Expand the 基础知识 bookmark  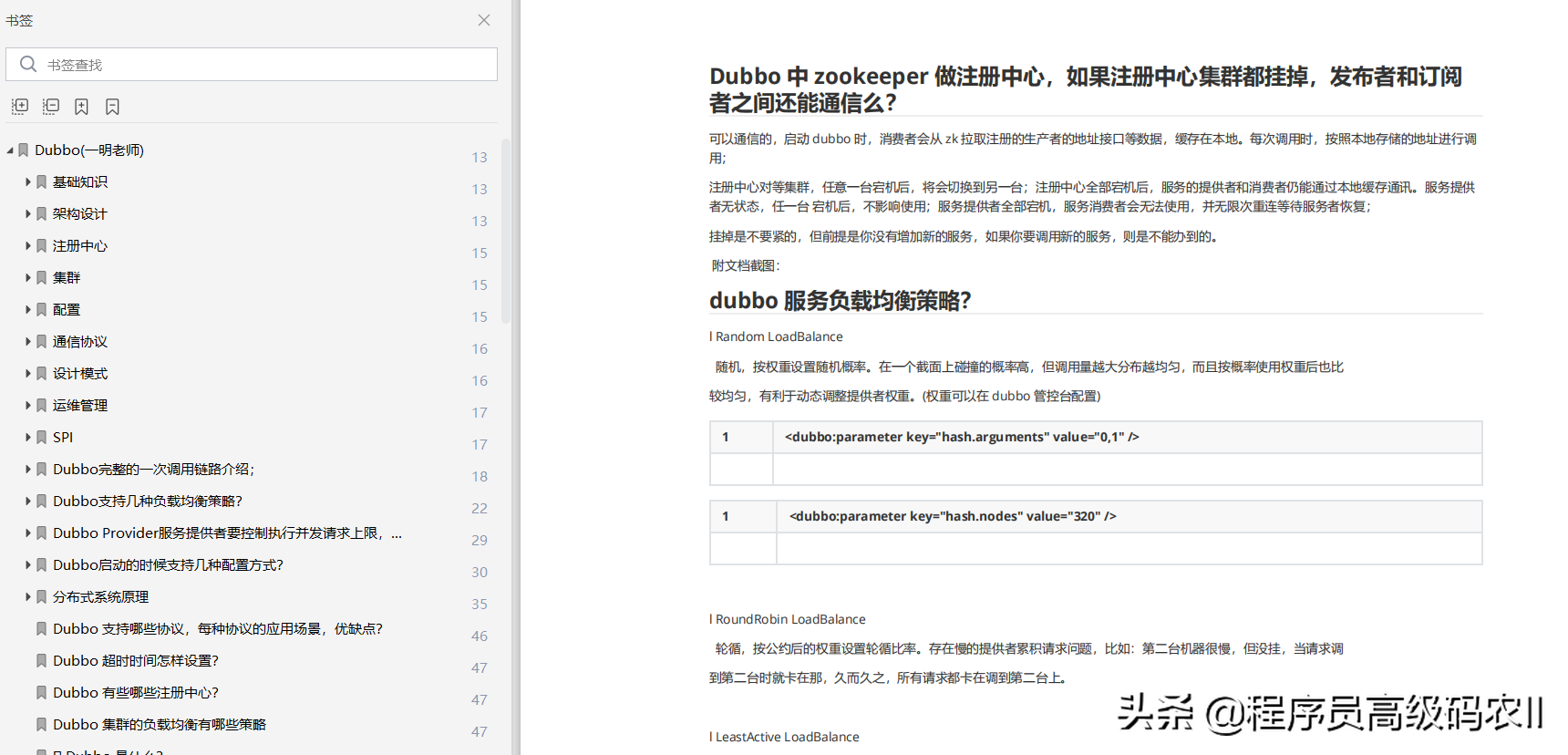click(x=28, y=182)
